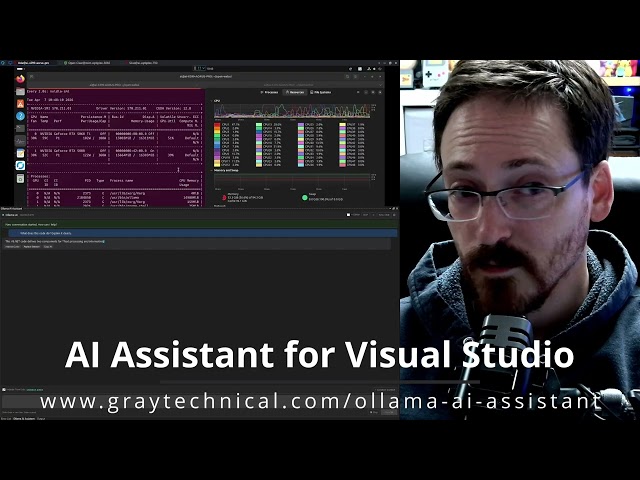Select the first session tab at top
The image size is (640, 480).
tap(33, 63)
